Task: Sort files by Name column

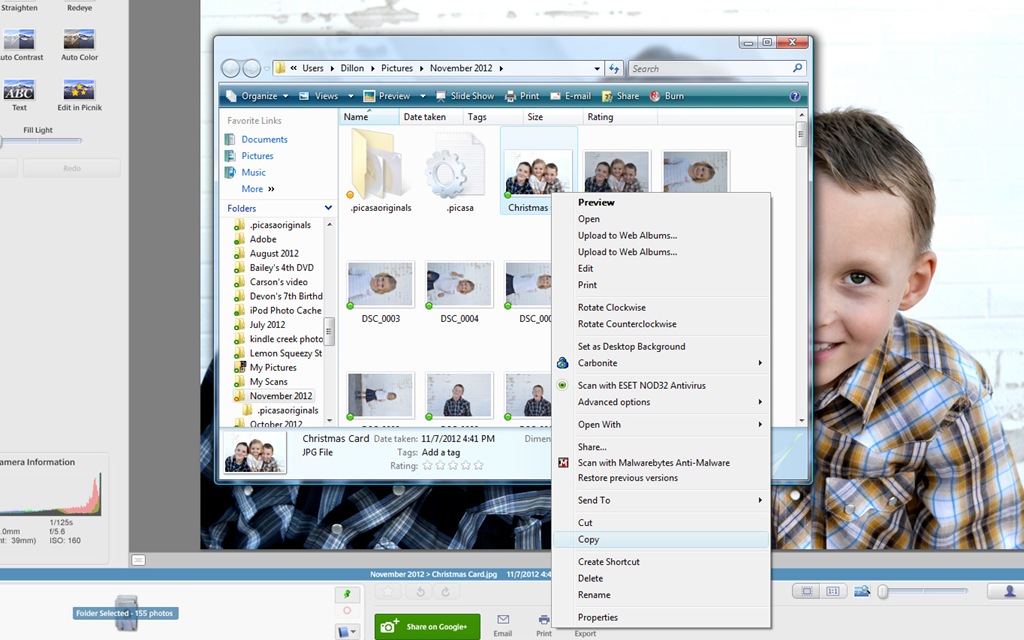Action: (x=369, y=117)
